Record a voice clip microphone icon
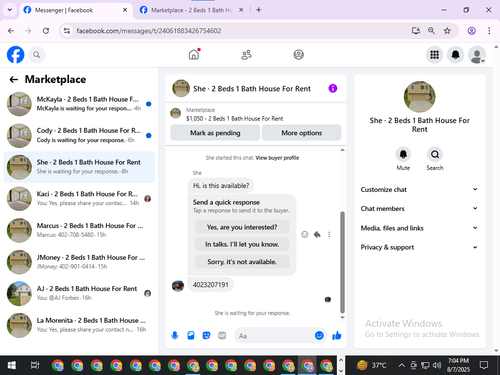The height and width of the screenshot is (375, 500). pos(175,335)
